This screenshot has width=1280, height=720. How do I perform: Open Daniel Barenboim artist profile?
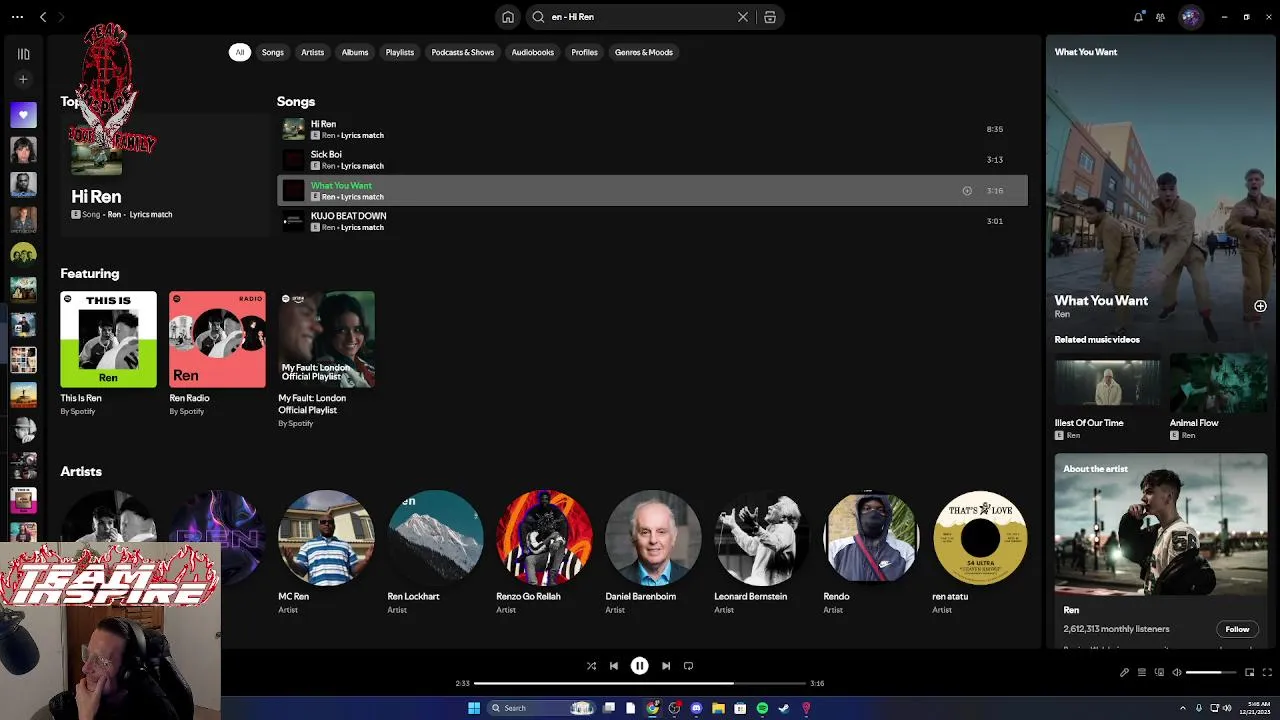point(653,537)
